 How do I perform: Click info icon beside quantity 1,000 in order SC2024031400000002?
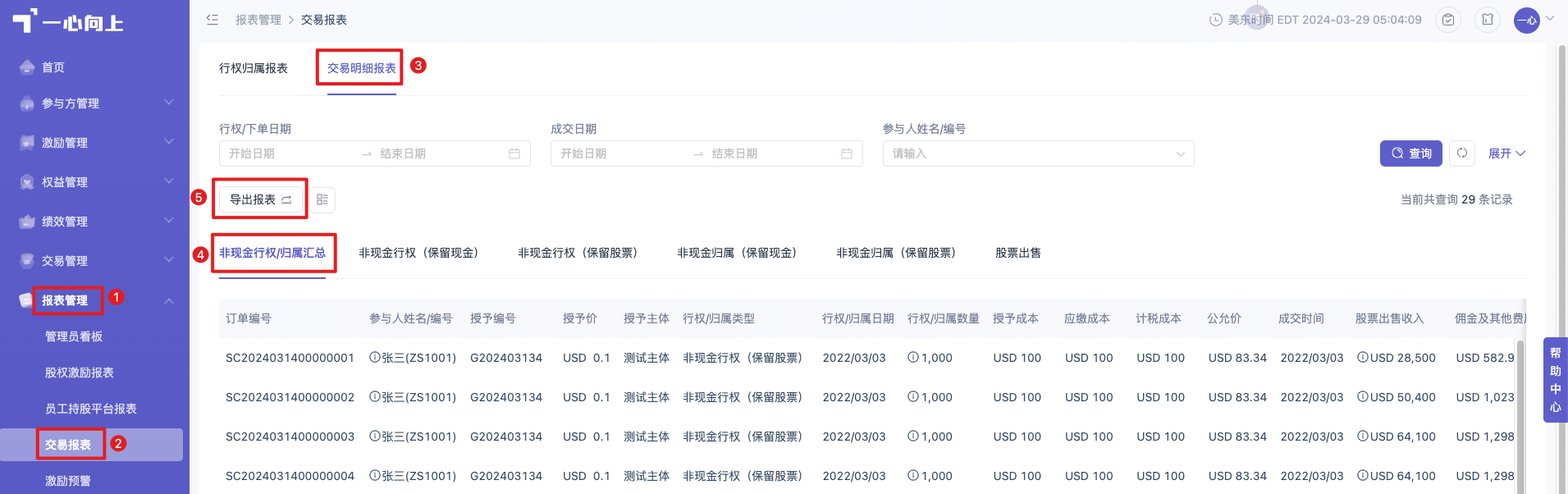coord(913,397)
